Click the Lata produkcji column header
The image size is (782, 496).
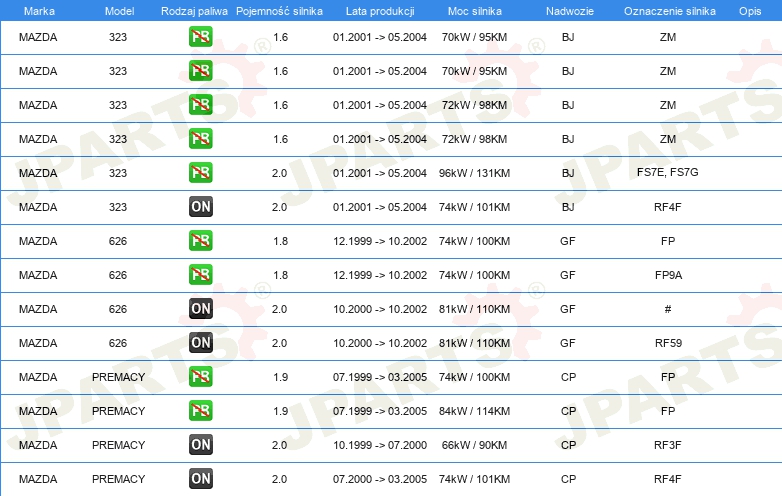click(x=380, y=11)
